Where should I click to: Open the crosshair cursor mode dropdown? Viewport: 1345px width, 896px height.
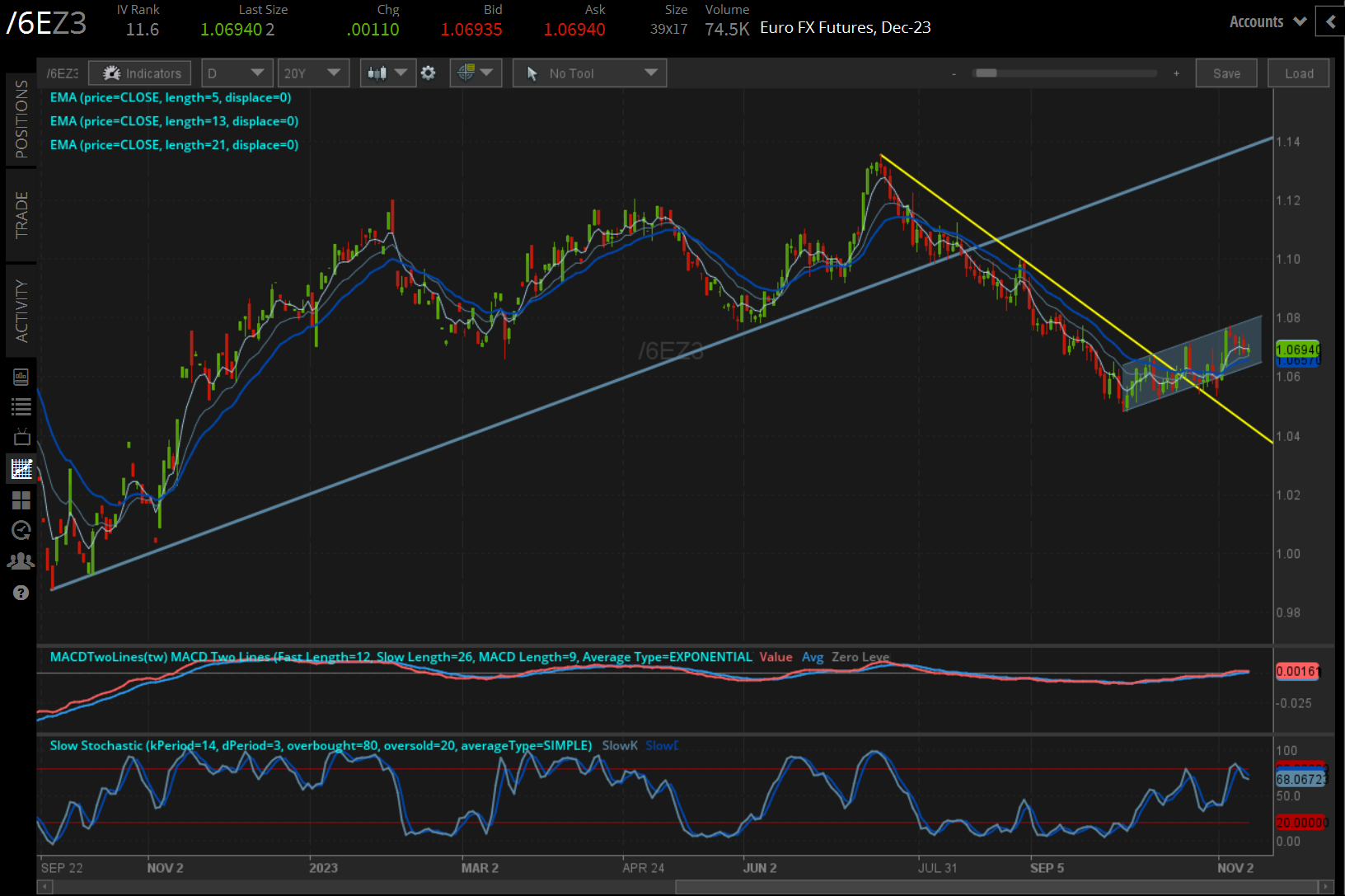476,73
